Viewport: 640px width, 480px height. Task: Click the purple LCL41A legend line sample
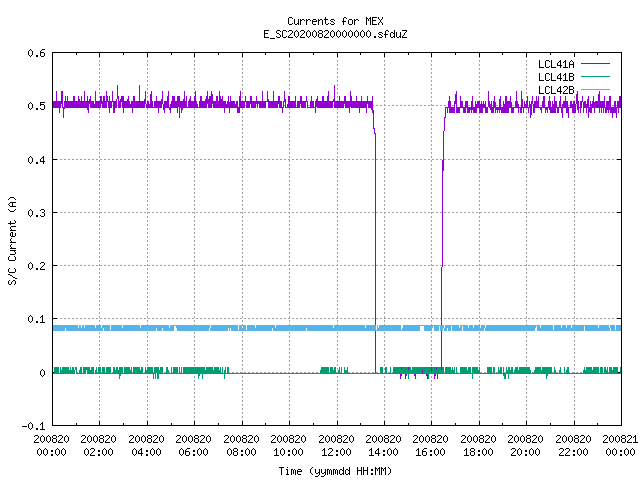pyautogui.click(x=595, y=64)
